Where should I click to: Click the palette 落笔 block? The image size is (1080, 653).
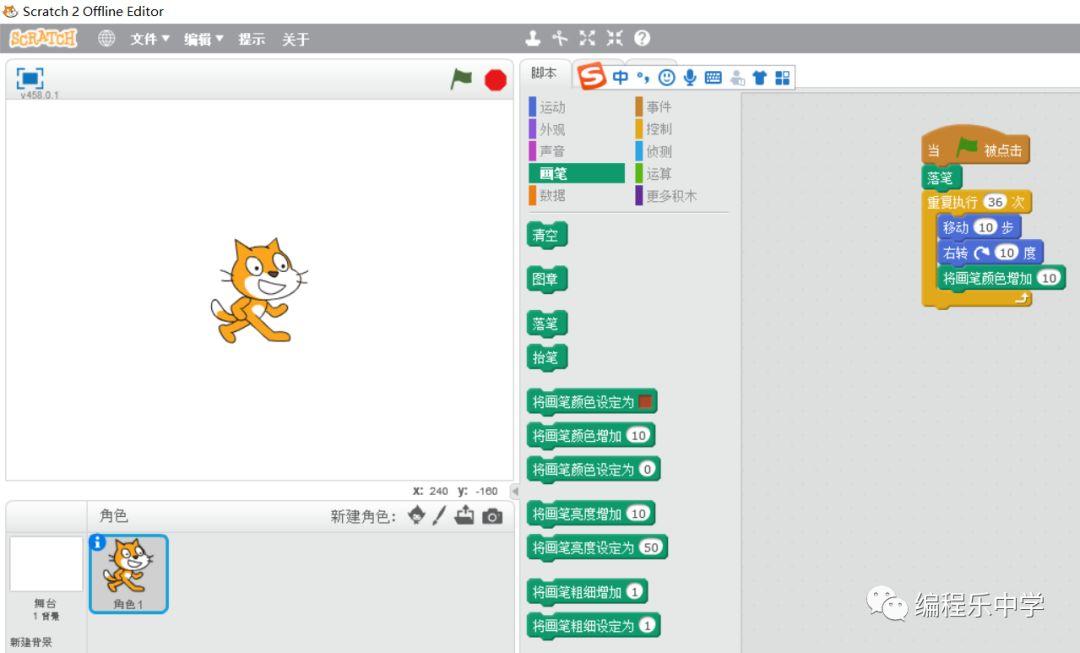547,324
